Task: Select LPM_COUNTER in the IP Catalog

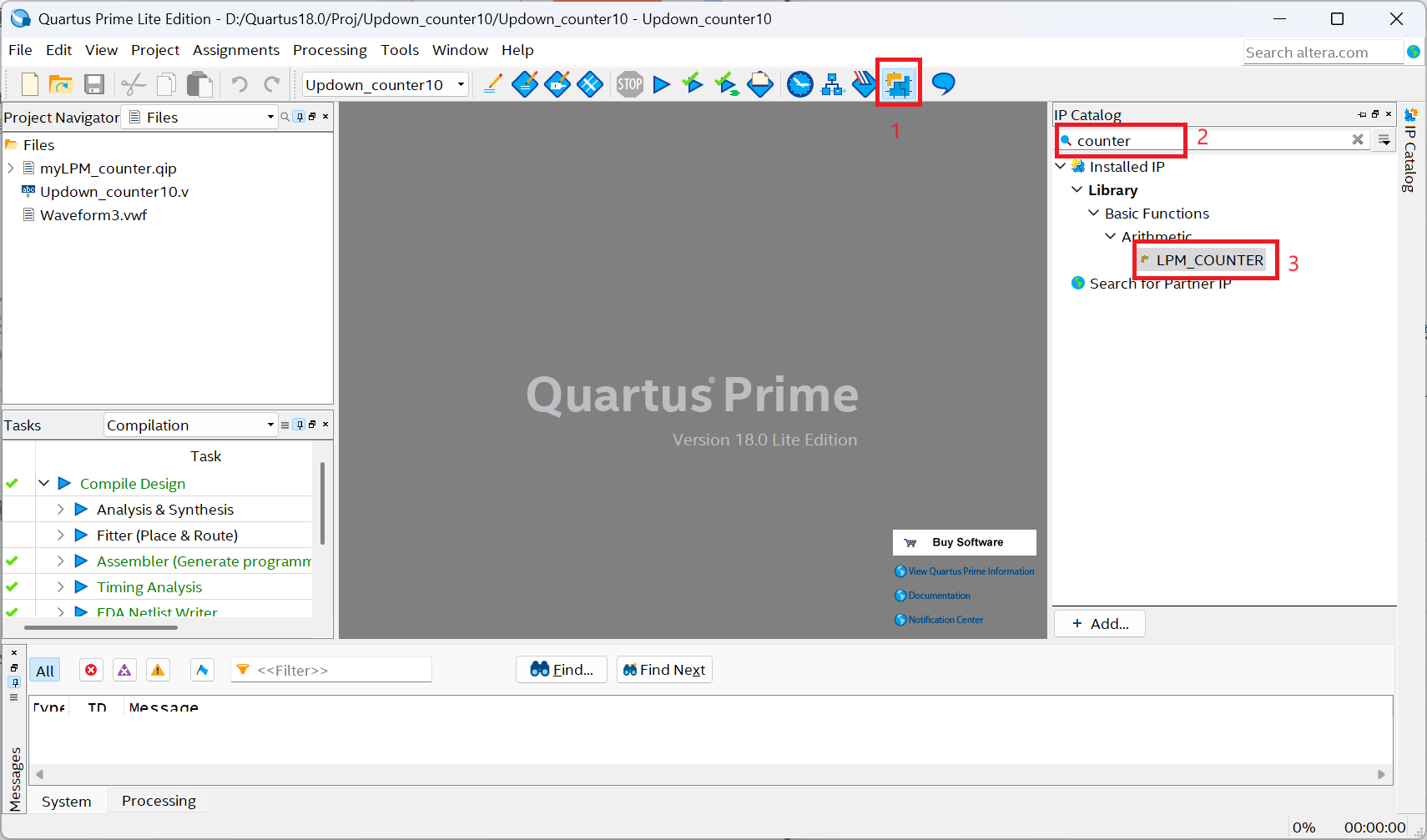Action: point(1202,260)
